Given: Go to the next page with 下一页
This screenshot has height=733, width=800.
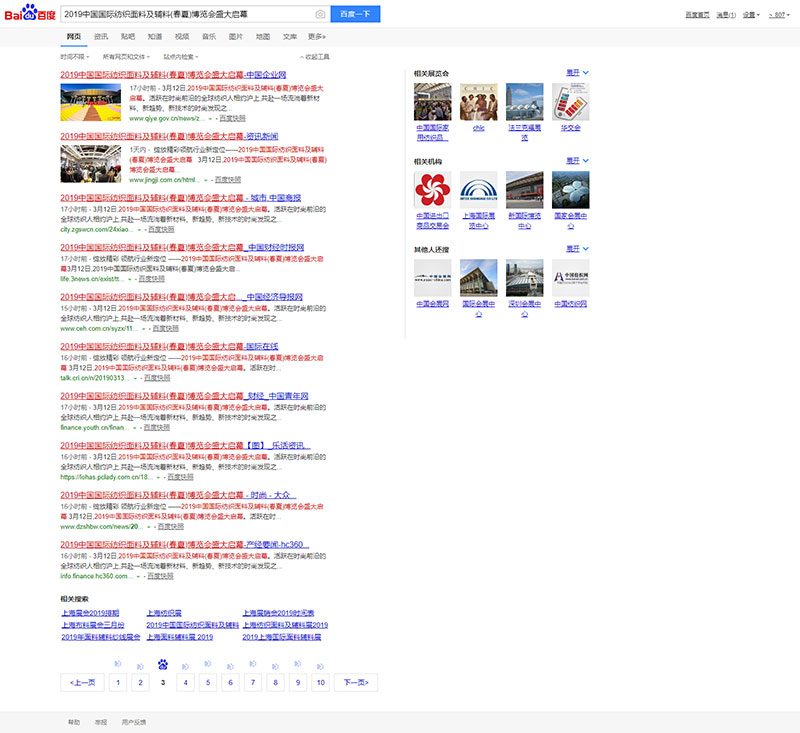Looking at the screenshot, I should pyautogui.click(x=356, y=683).
